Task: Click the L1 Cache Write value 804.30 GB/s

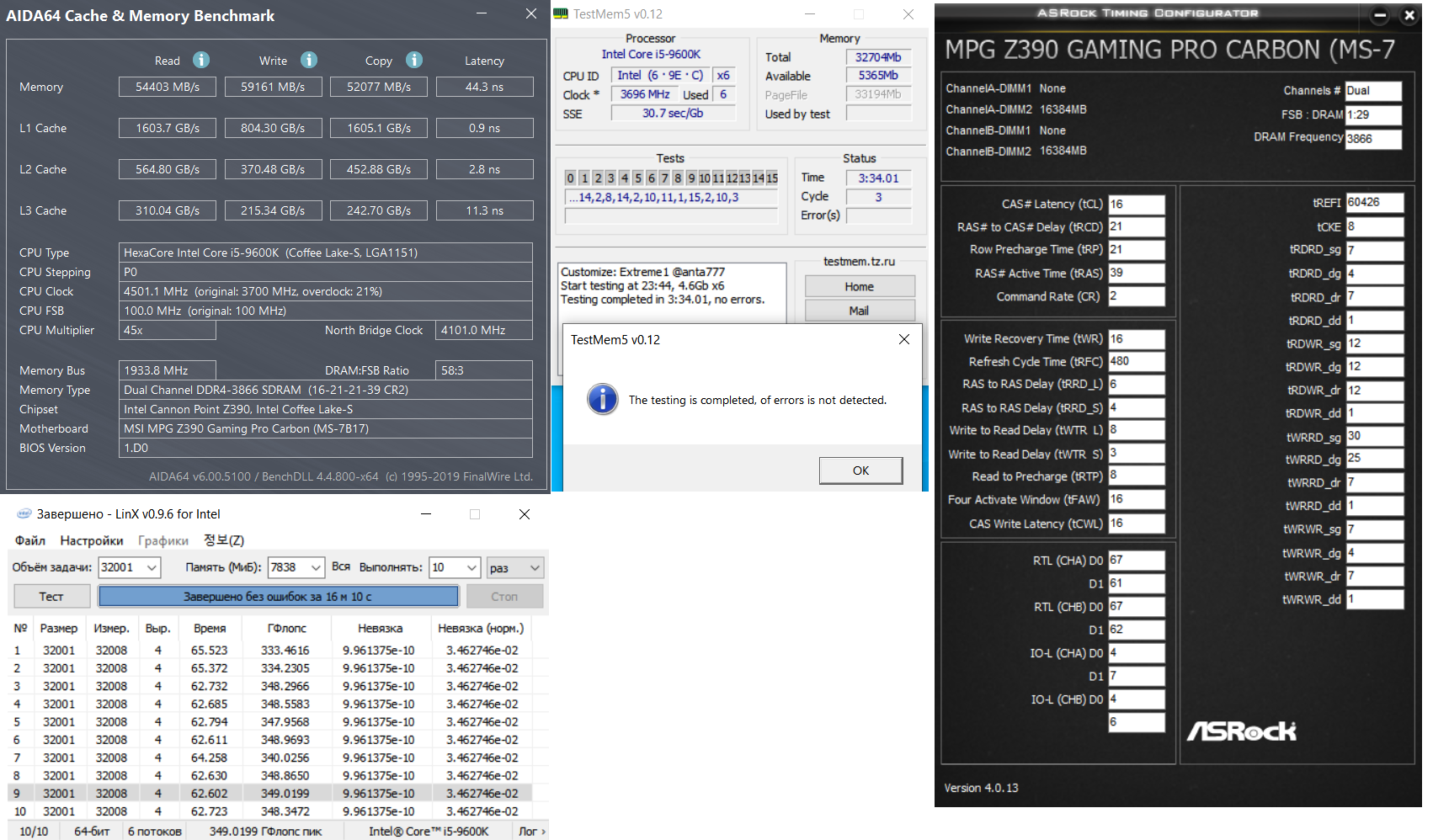Action: click(273, 128)
